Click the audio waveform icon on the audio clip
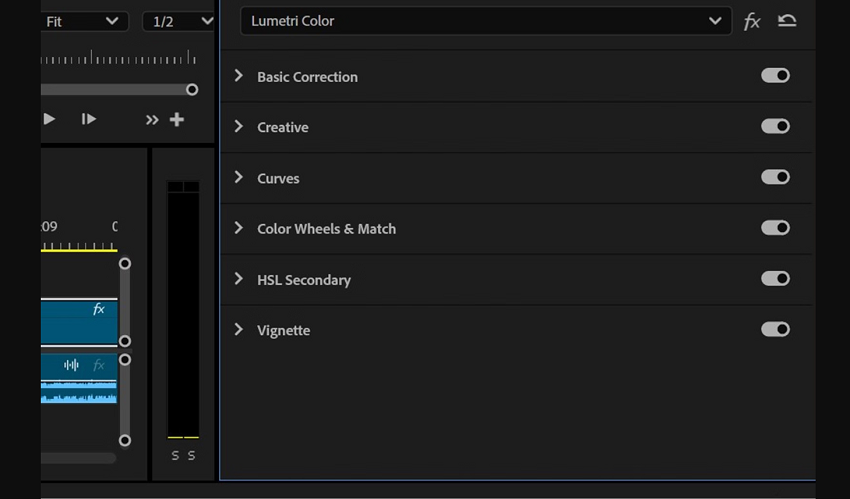The width and height of the screenshot is (850, 499). point(71,365)
